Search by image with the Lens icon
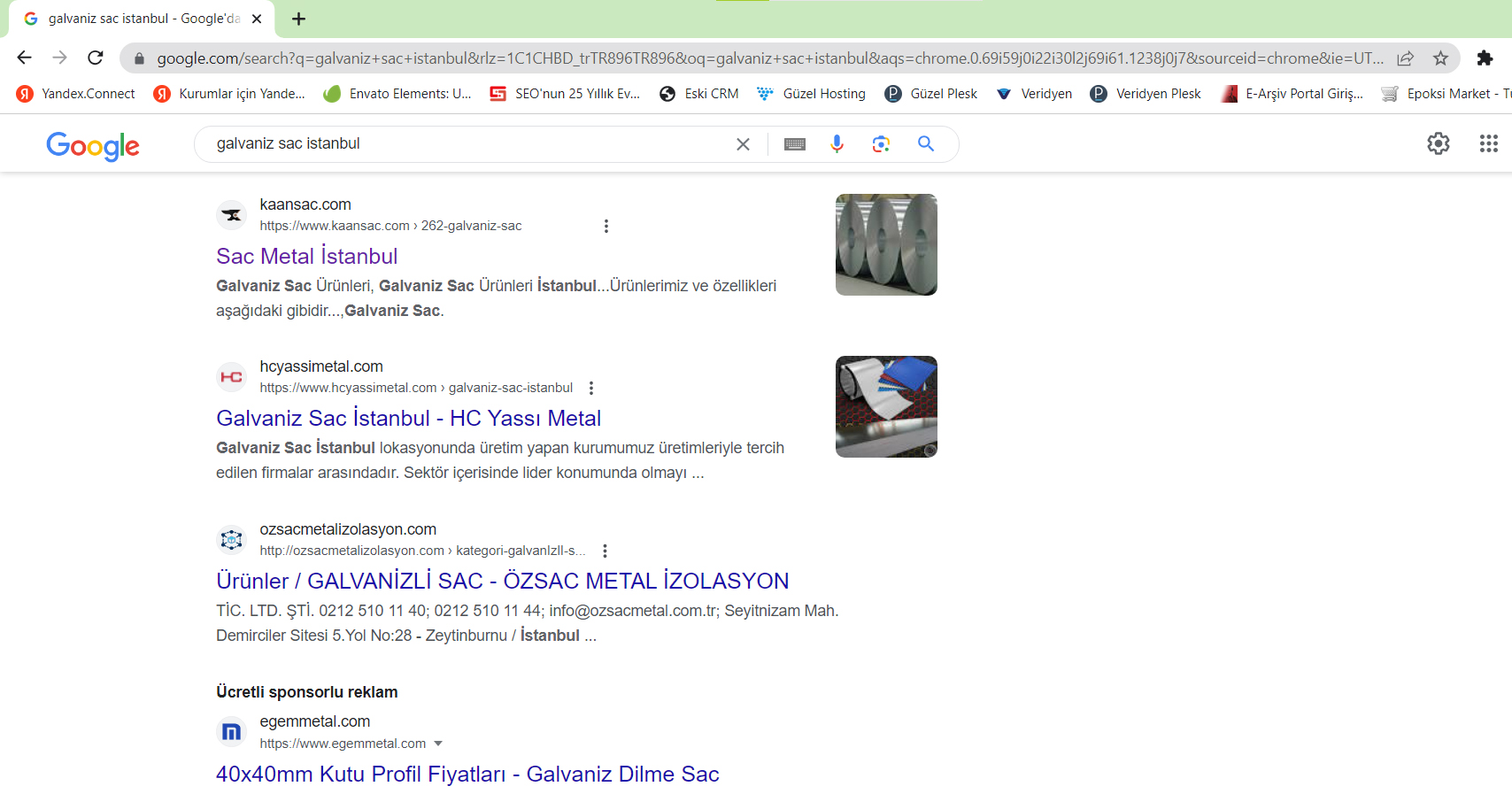1512x794 pixels. tap(881, 143)
